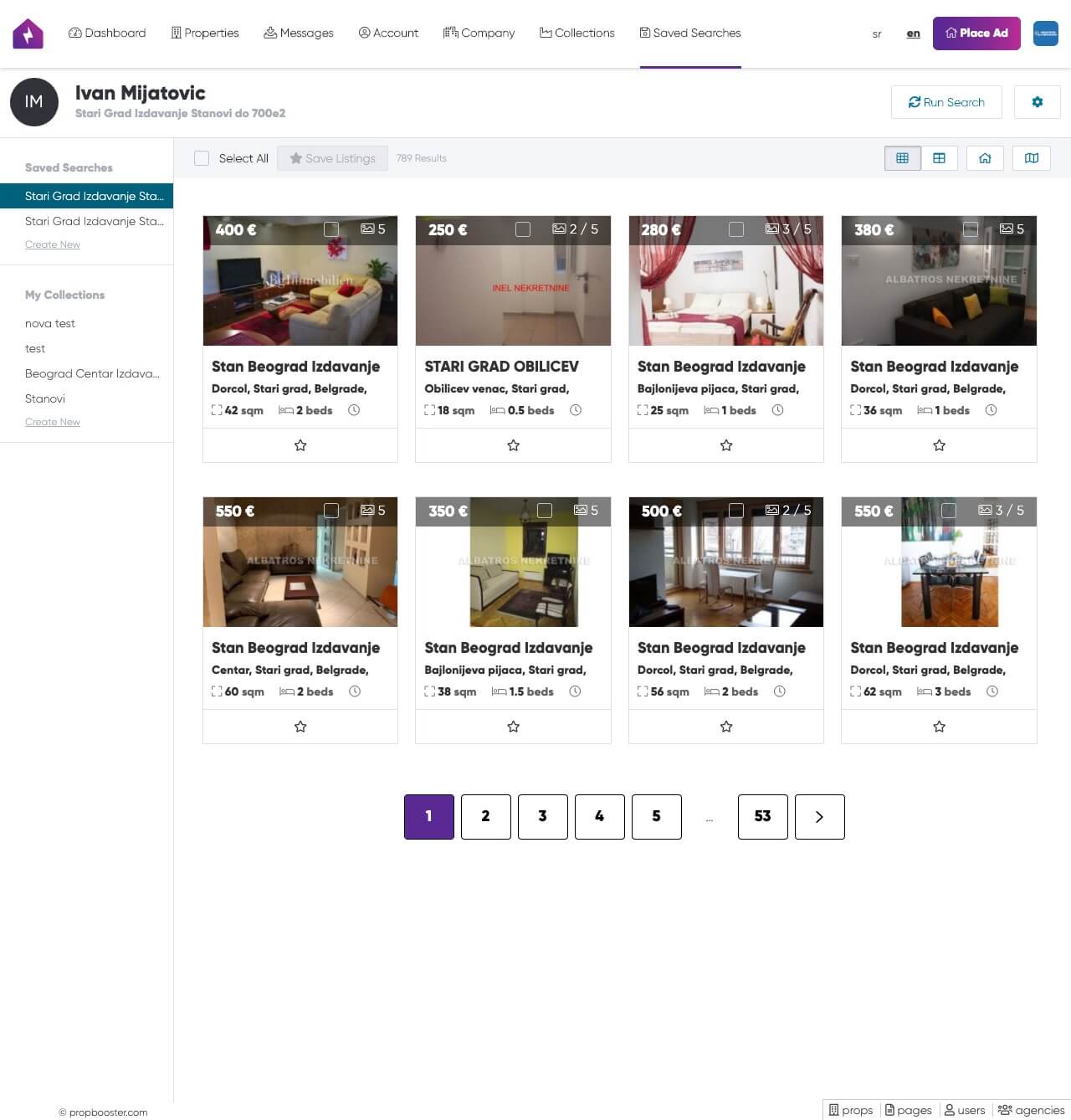The width and height of the screenshot is (1071, 1120).
Task: Go to next results page arrow
Action: click(819, 816)
